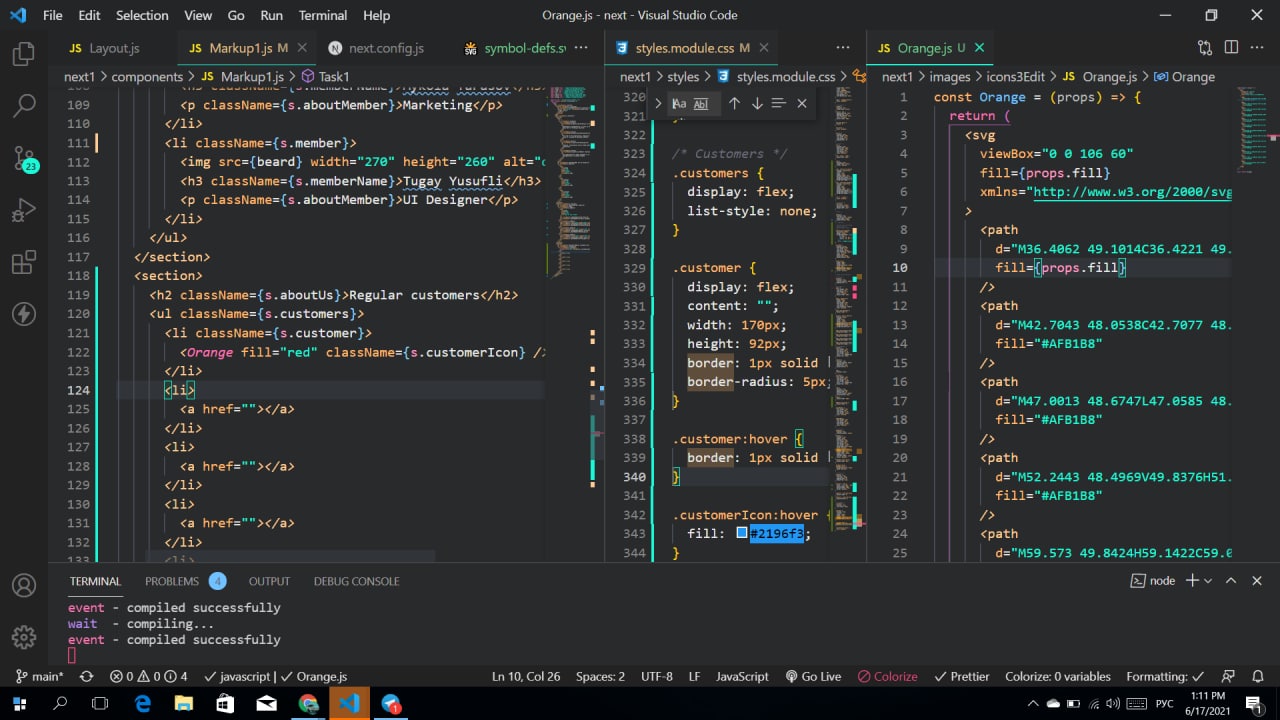
Task: Open the Explorer view in the activity bar
Action: click(x=24, y=54)
